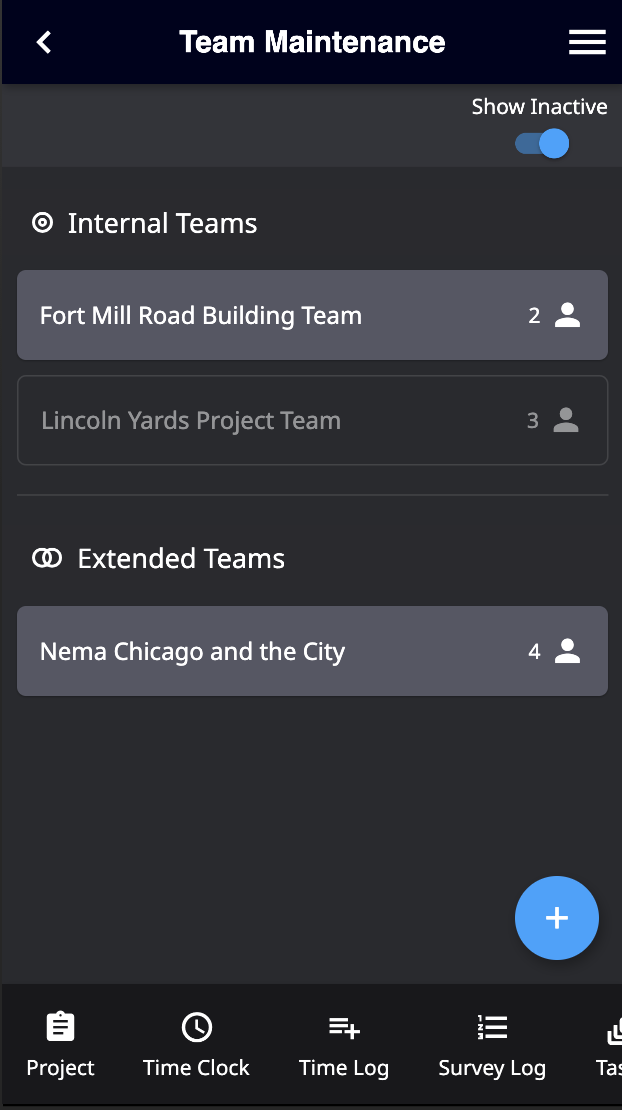Switch to the Project tab

click(x=60, y=1046)
